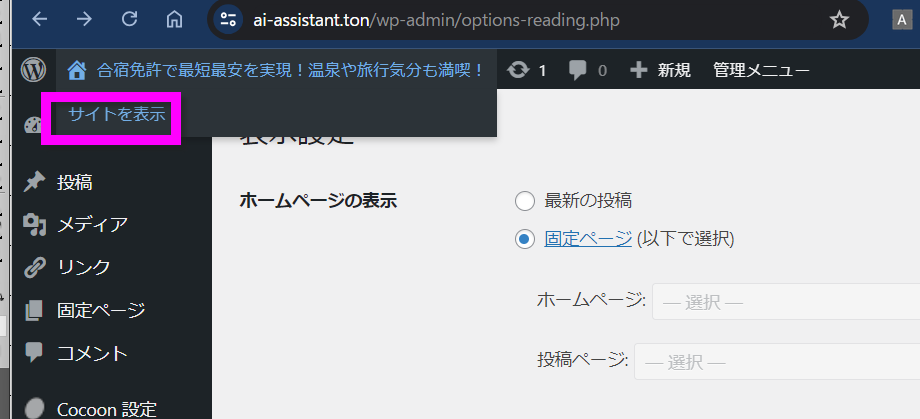920x419 pixels.
Task: Open the comments bubble in admin bar
Action: (587, 70)
